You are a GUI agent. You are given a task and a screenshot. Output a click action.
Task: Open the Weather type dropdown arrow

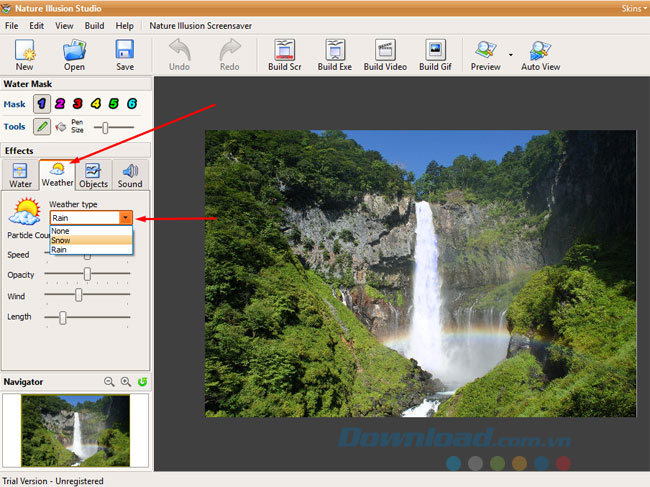pyautogui.click(x=125, y=217)
